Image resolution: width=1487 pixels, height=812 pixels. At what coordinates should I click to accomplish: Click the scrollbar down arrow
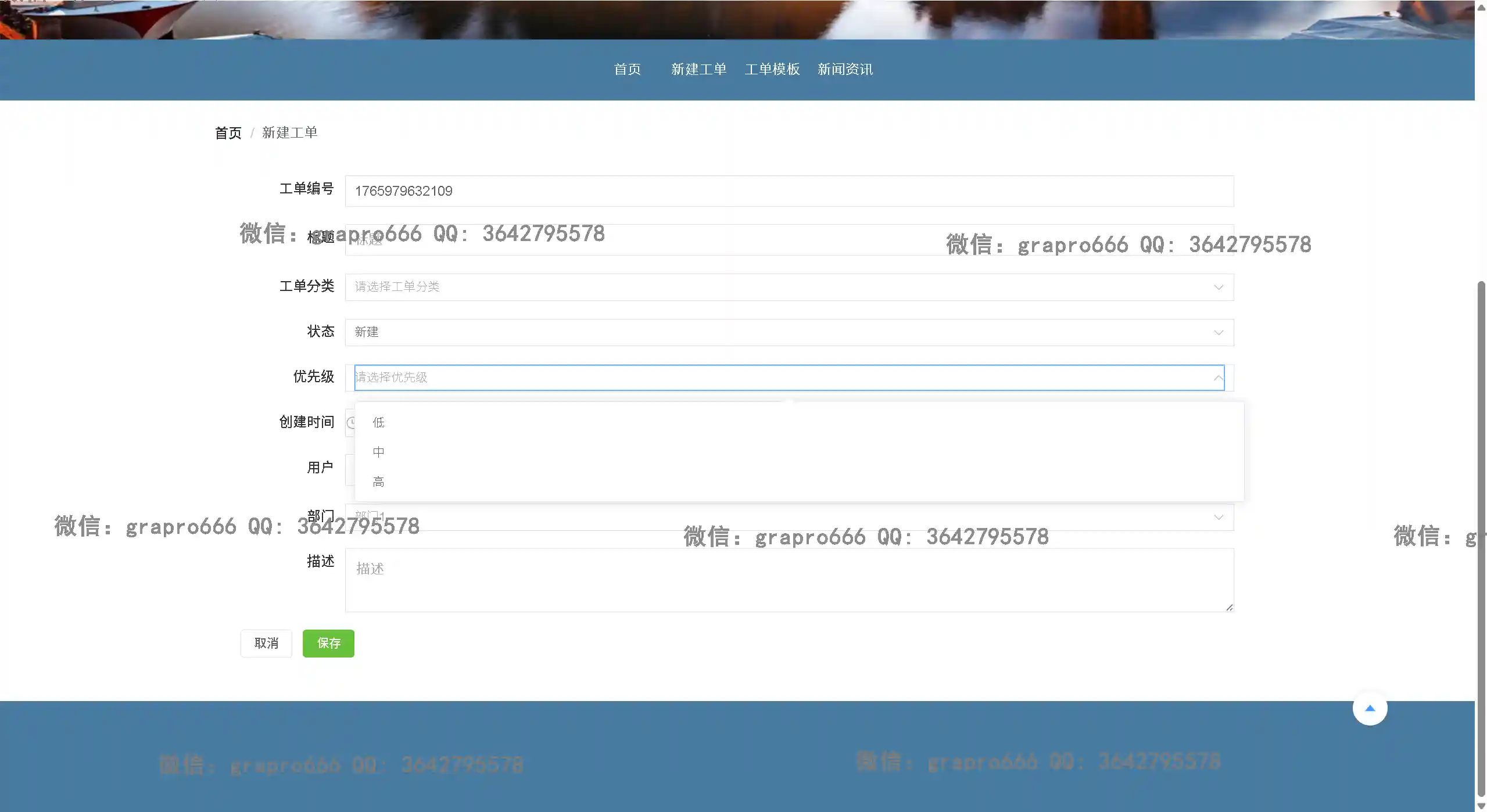coord(1481,806)
